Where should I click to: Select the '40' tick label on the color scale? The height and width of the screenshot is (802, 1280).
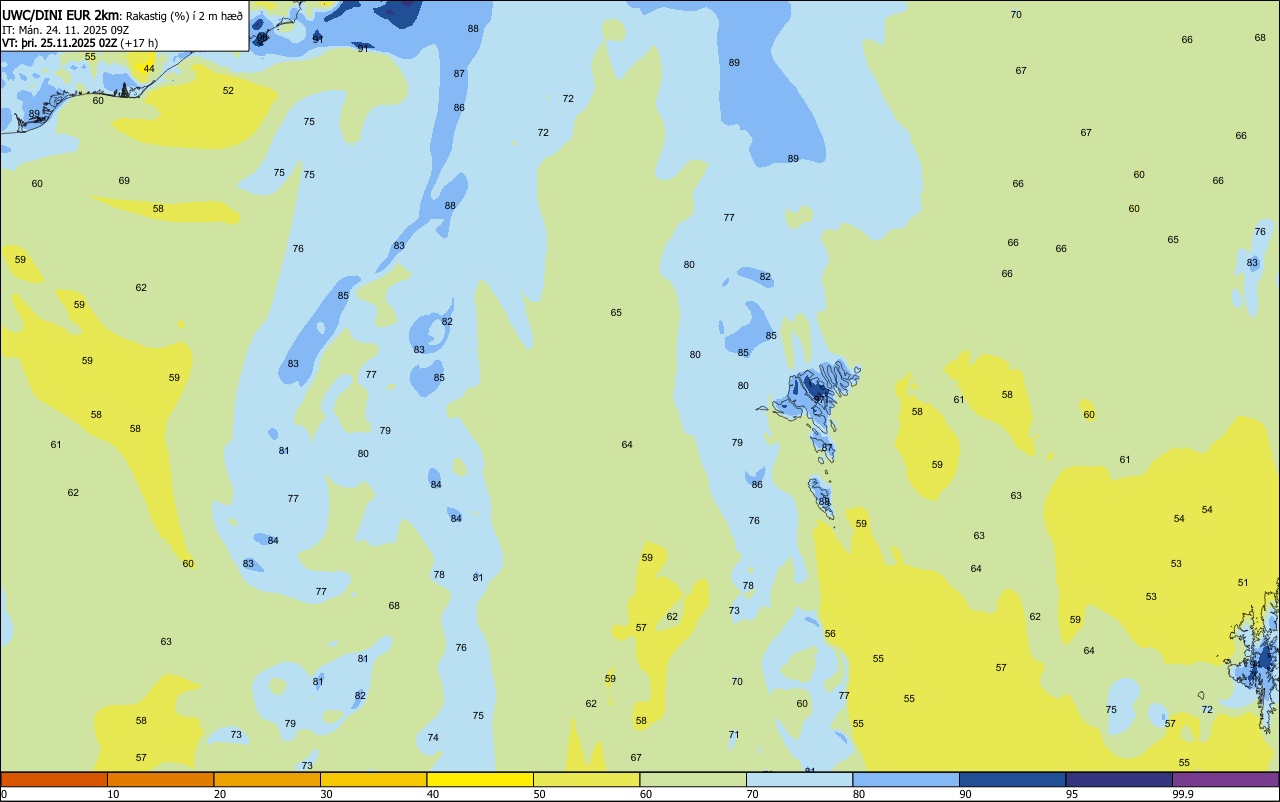coord(433,794)
